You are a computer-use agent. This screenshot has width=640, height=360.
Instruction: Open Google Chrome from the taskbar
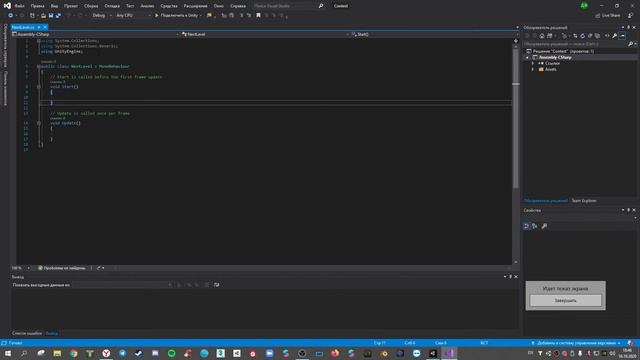tap(73, 353)
